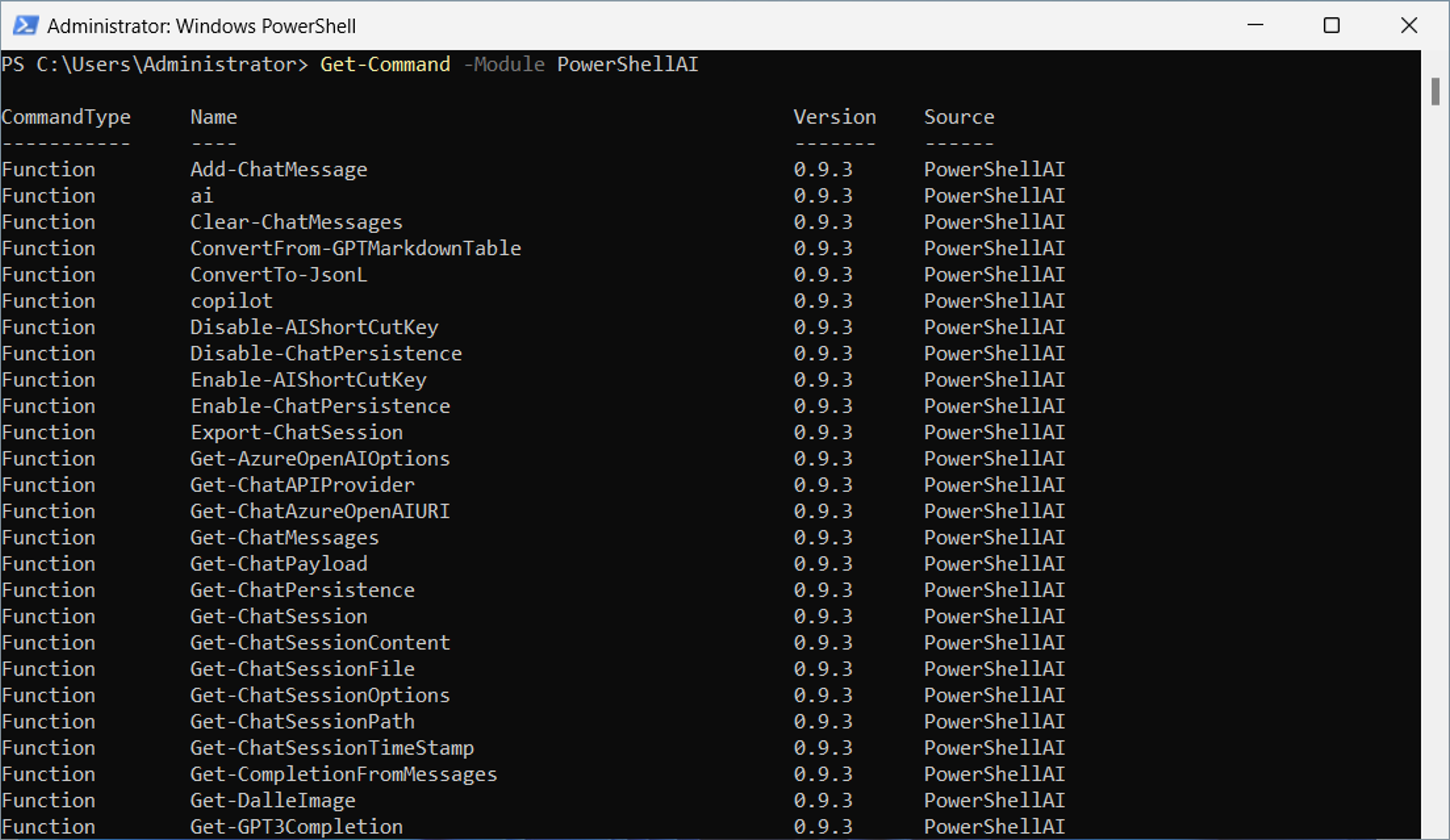Maximize the PowerShell window
The image size is (1450, 840).
(x=1331, y=25)
